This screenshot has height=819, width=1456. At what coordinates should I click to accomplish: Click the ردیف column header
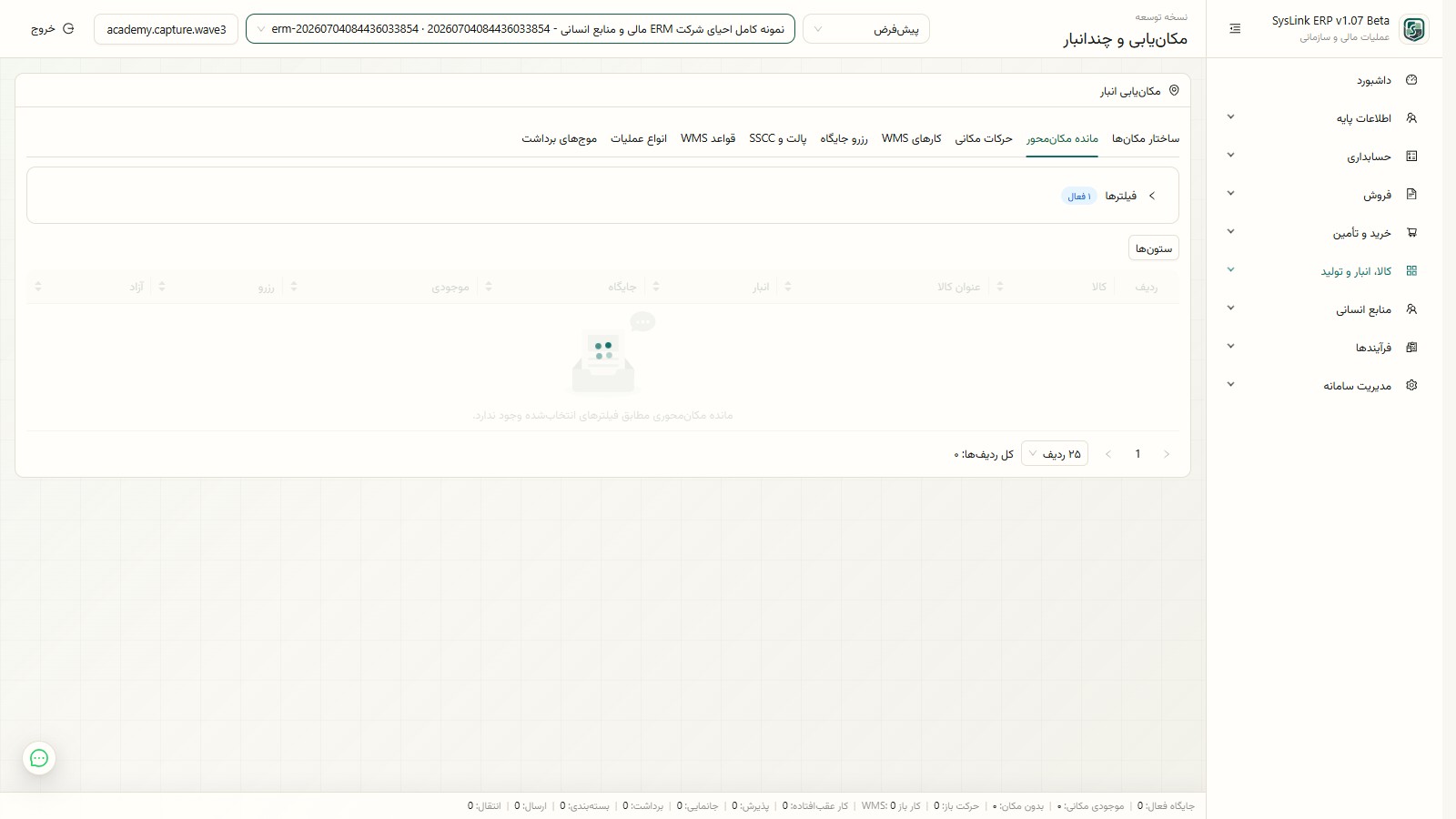pyautogui.click(x=1147, y=287)
